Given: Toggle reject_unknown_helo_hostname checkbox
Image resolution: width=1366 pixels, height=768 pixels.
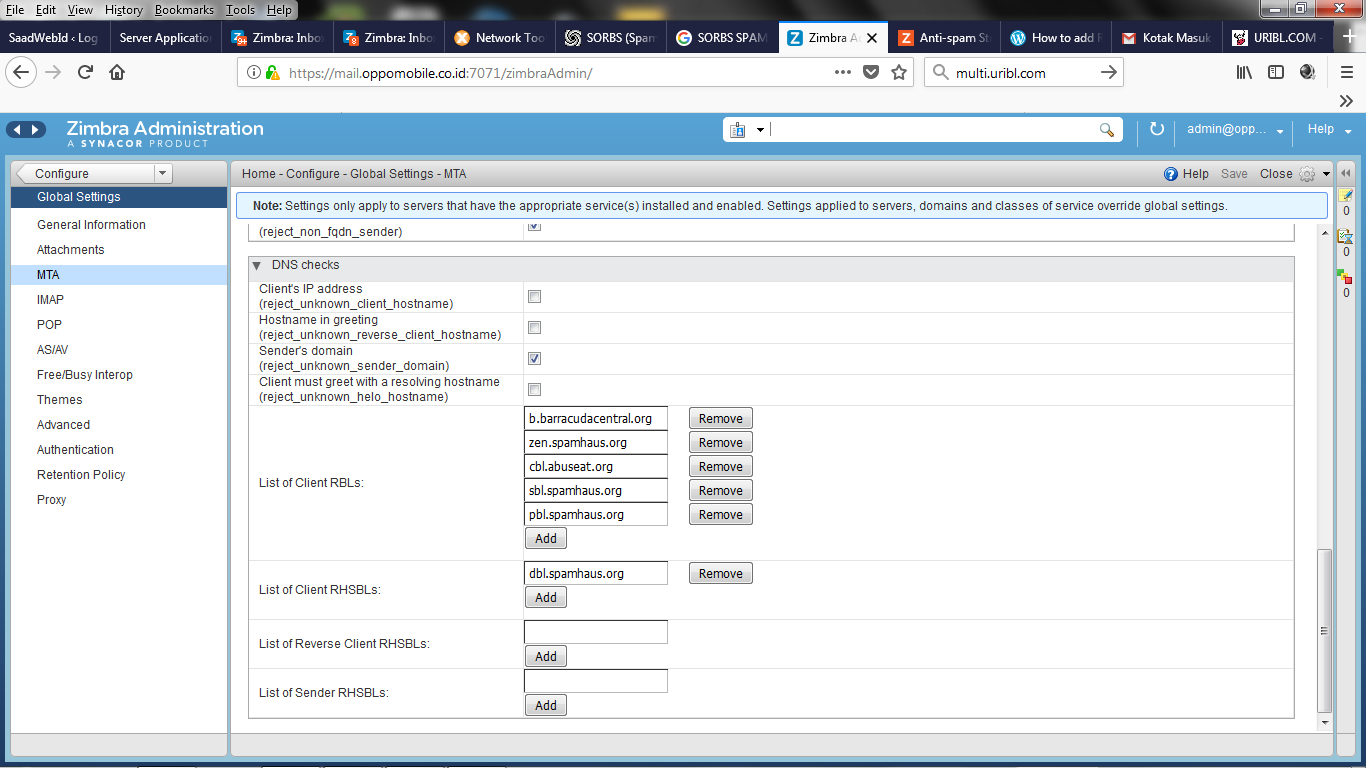Looking at the screenshot, I should (x=534, y=390).
